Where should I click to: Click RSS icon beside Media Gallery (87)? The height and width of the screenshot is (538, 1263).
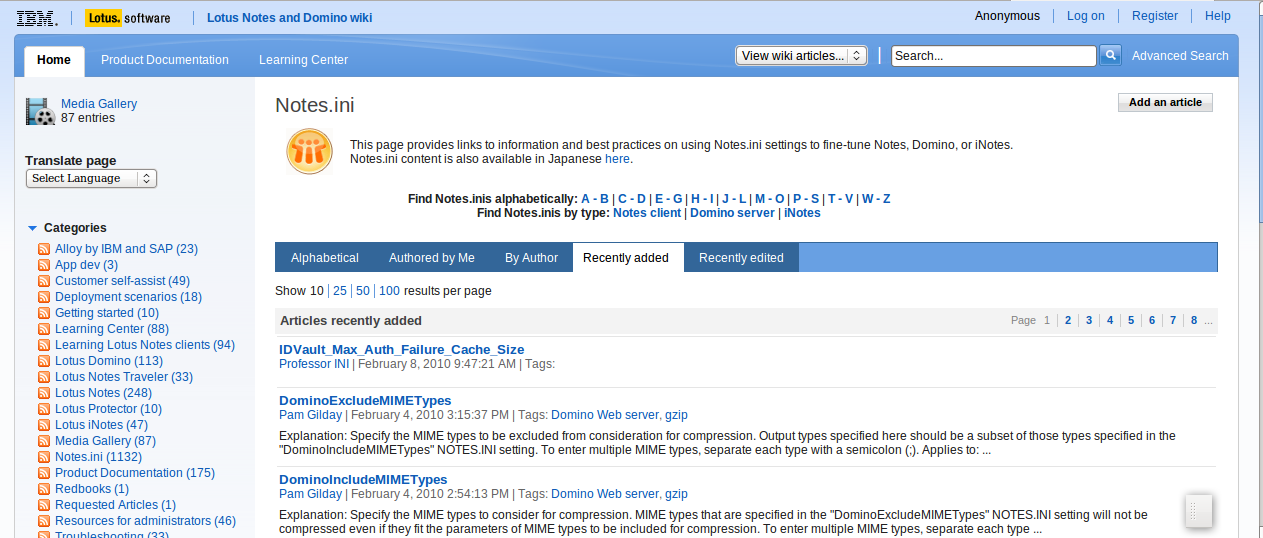(44, 441)
